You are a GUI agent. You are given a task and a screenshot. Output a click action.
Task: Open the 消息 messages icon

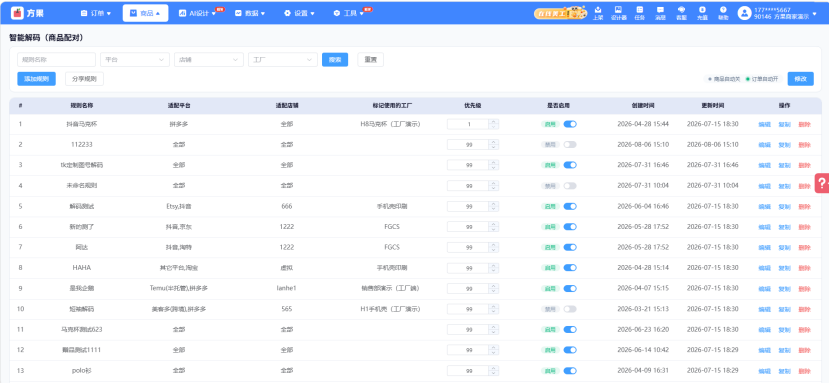pos(660,13)
